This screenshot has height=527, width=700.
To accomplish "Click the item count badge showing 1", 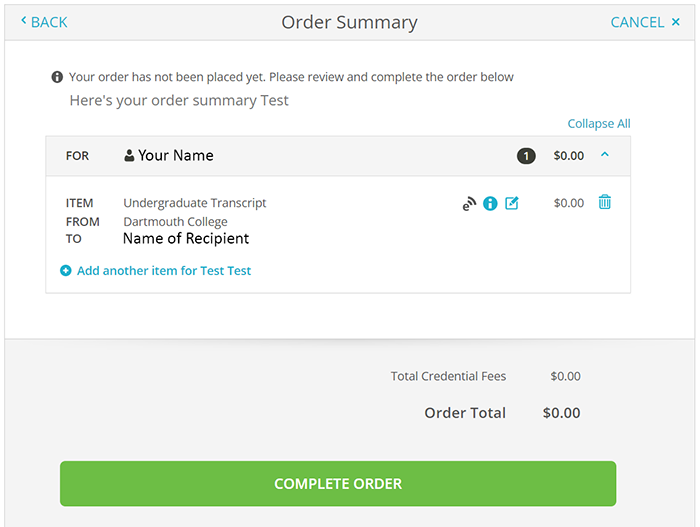I will (x=526, y=156).
